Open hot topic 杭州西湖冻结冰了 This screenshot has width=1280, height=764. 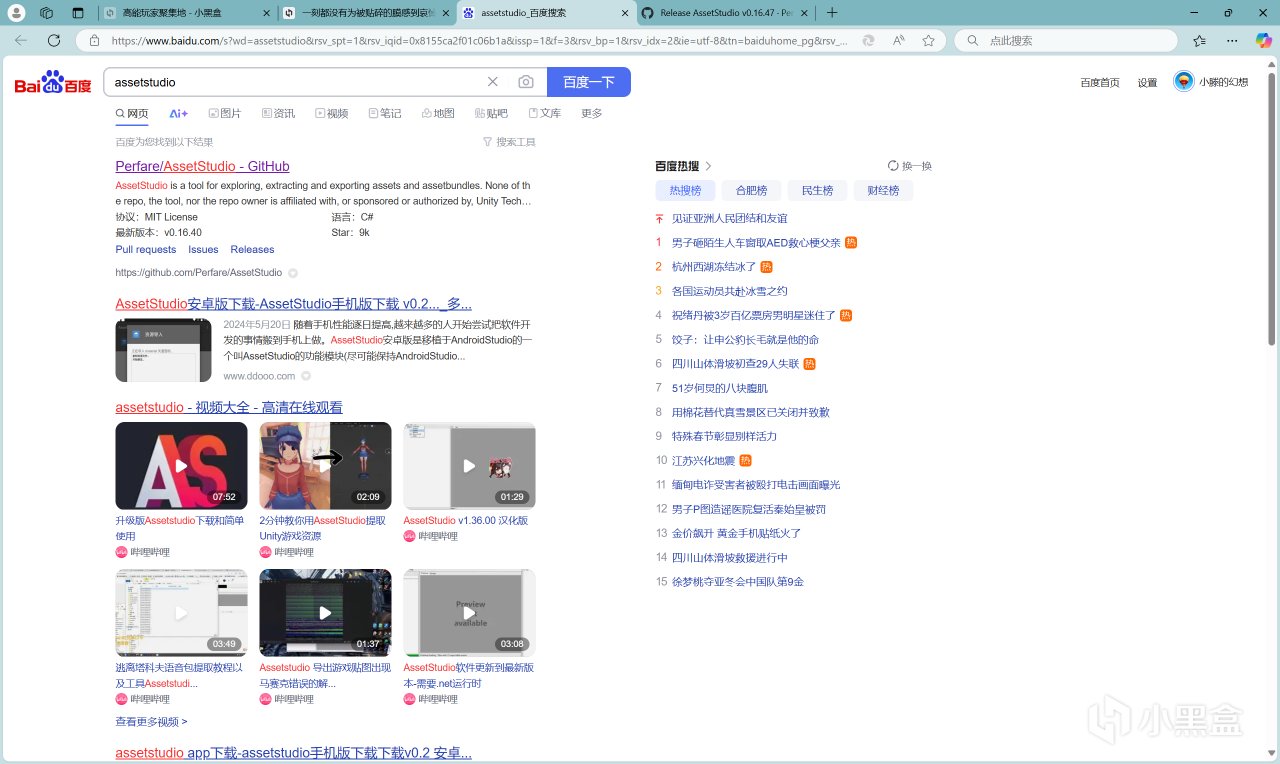[x=714, y=267]
